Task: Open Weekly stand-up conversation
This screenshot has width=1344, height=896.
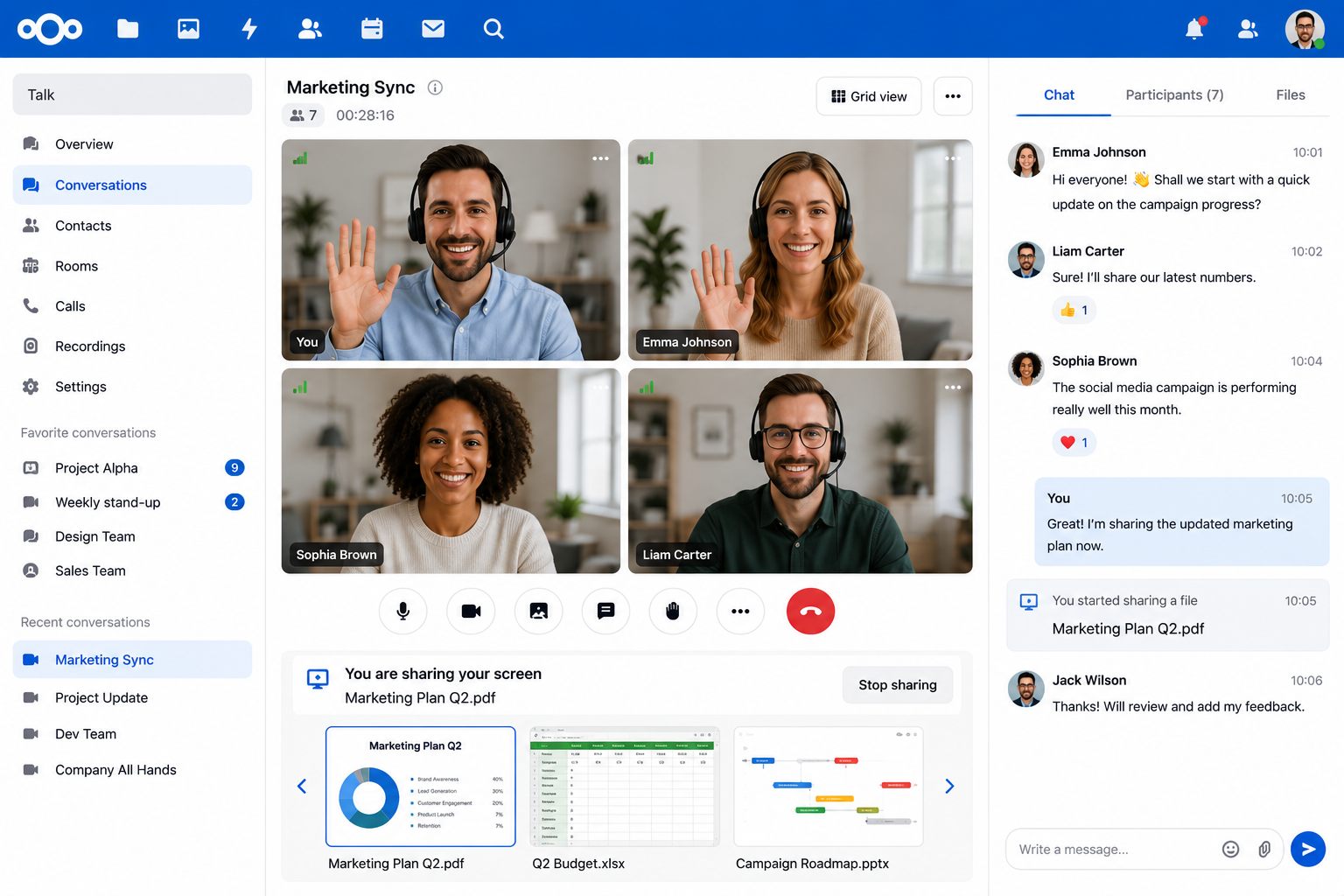Action: (x=132, y=502)
